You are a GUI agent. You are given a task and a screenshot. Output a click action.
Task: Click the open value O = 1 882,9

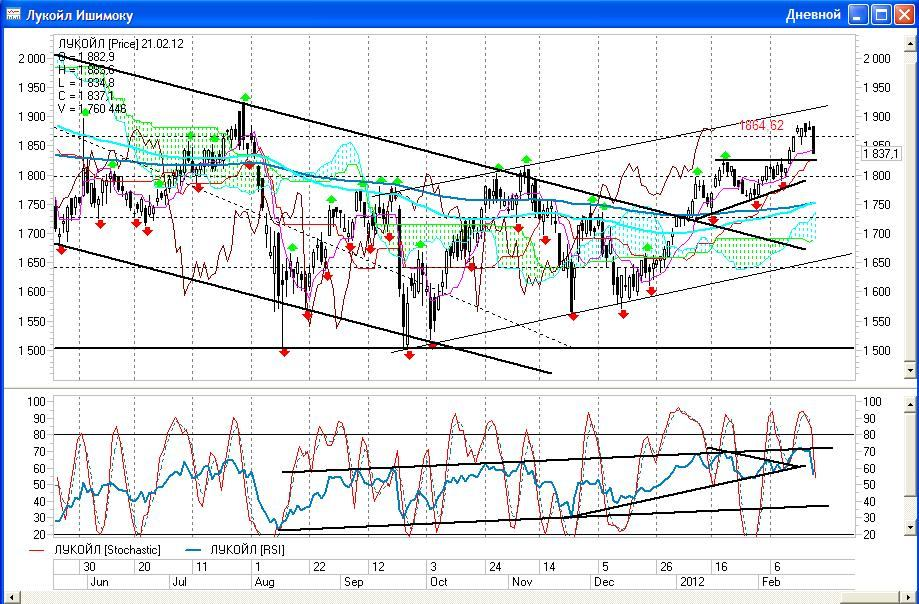pyautogui.click(x=86, y=57)
